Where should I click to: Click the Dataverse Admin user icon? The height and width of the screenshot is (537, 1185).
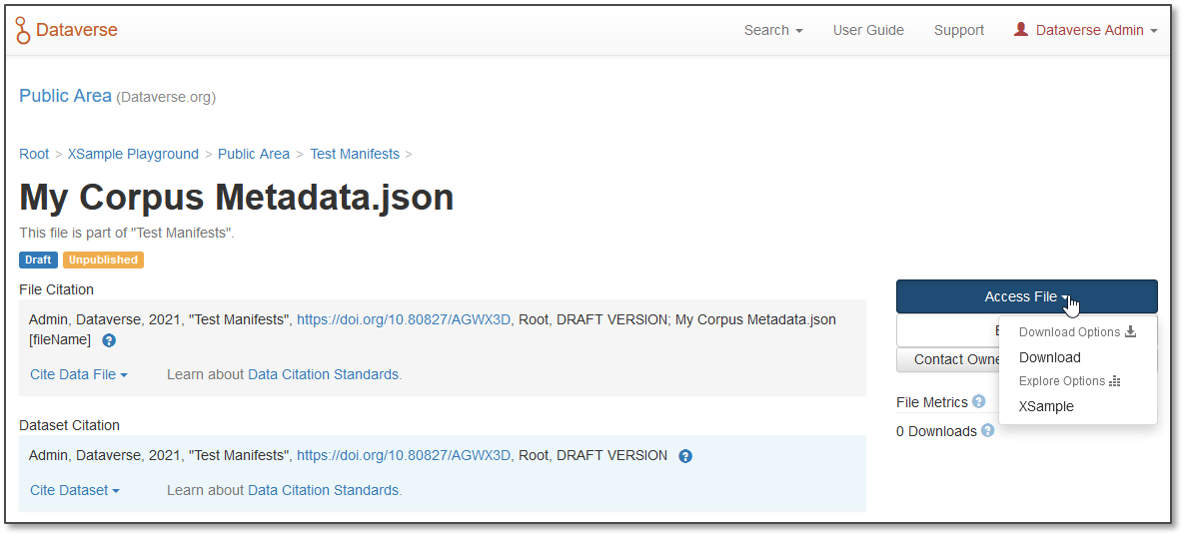1021,29
